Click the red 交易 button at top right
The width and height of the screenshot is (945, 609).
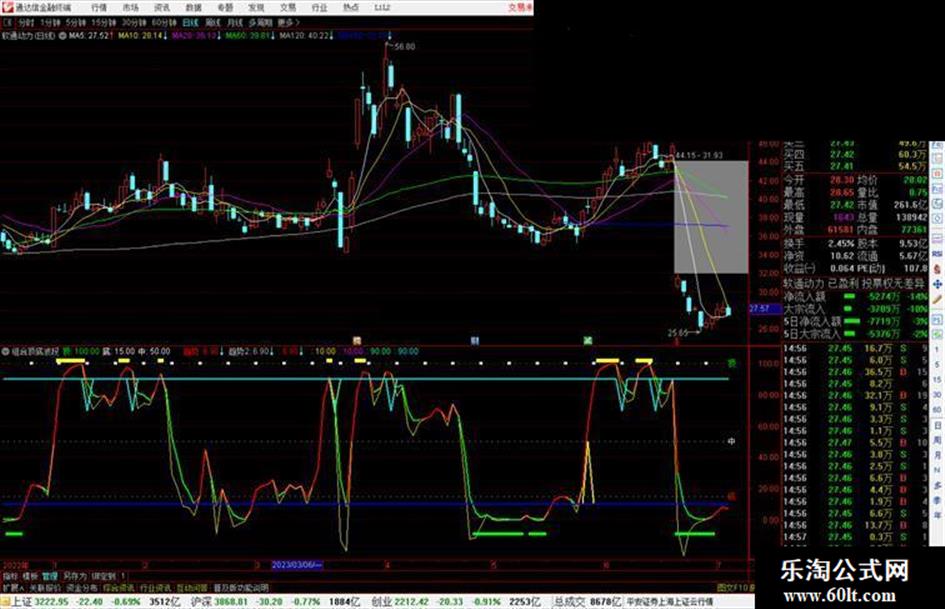(x=520, y=8)
